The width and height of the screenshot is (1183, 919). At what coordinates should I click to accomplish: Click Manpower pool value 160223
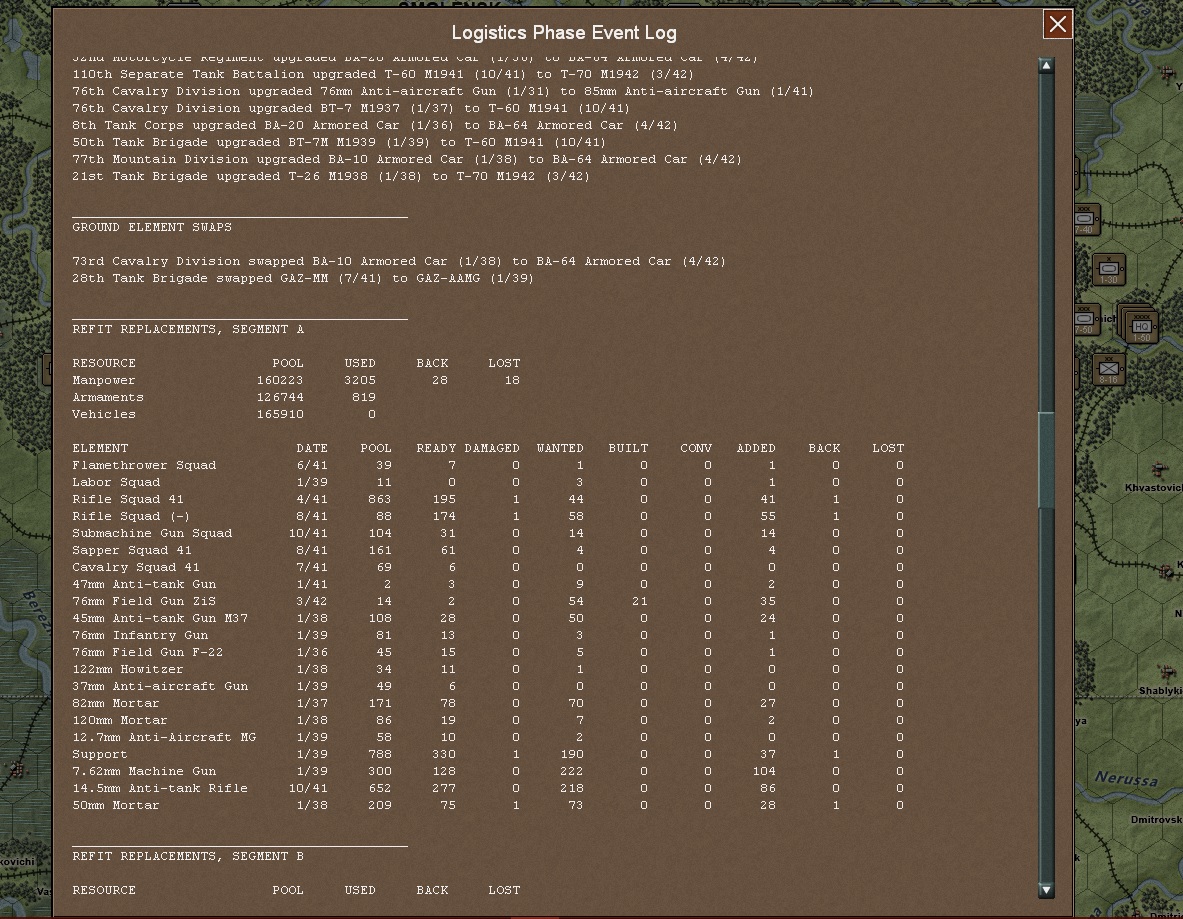tap(280, 380)
